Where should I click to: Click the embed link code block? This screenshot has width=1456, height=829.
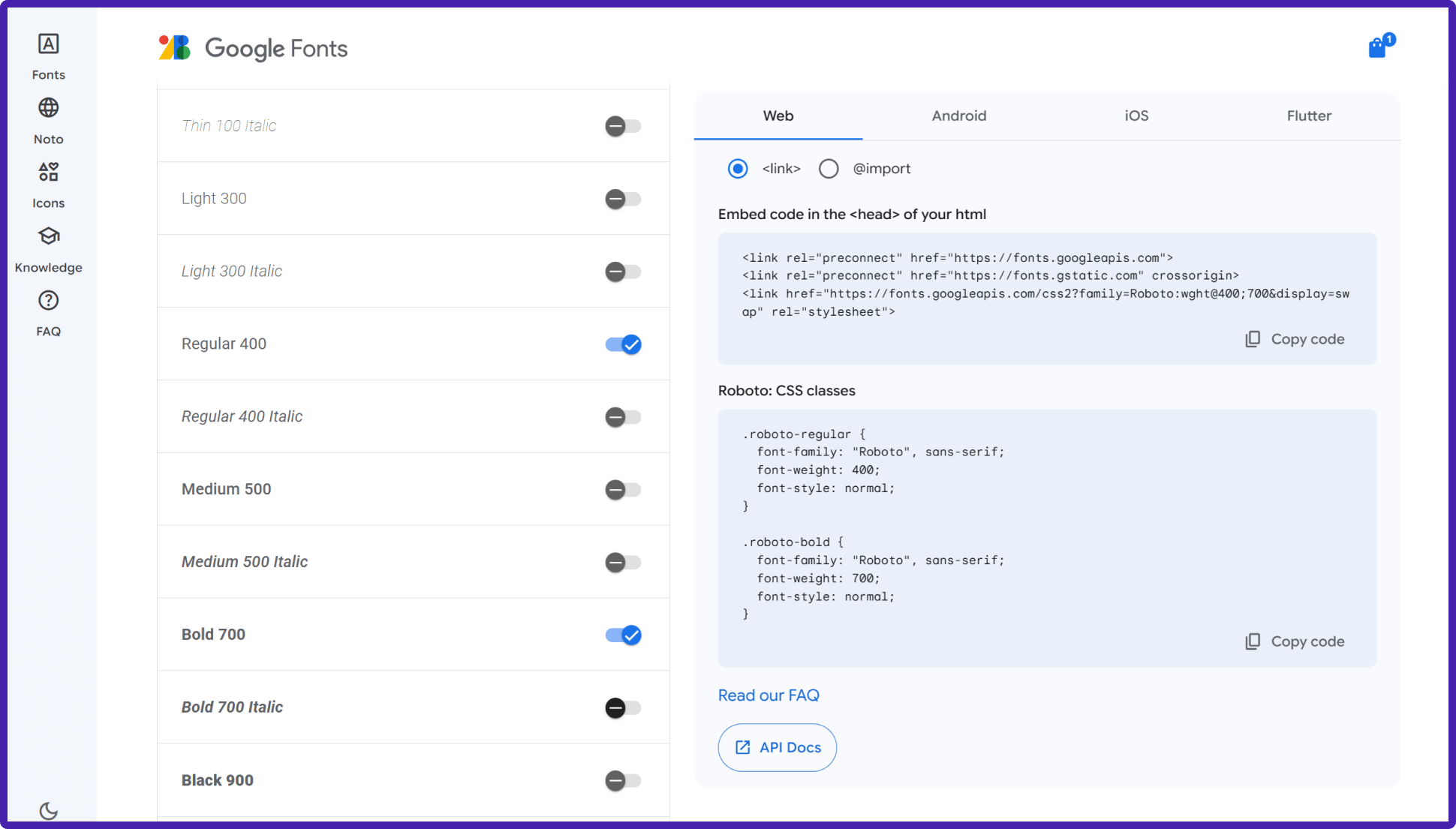[1047, 299]
